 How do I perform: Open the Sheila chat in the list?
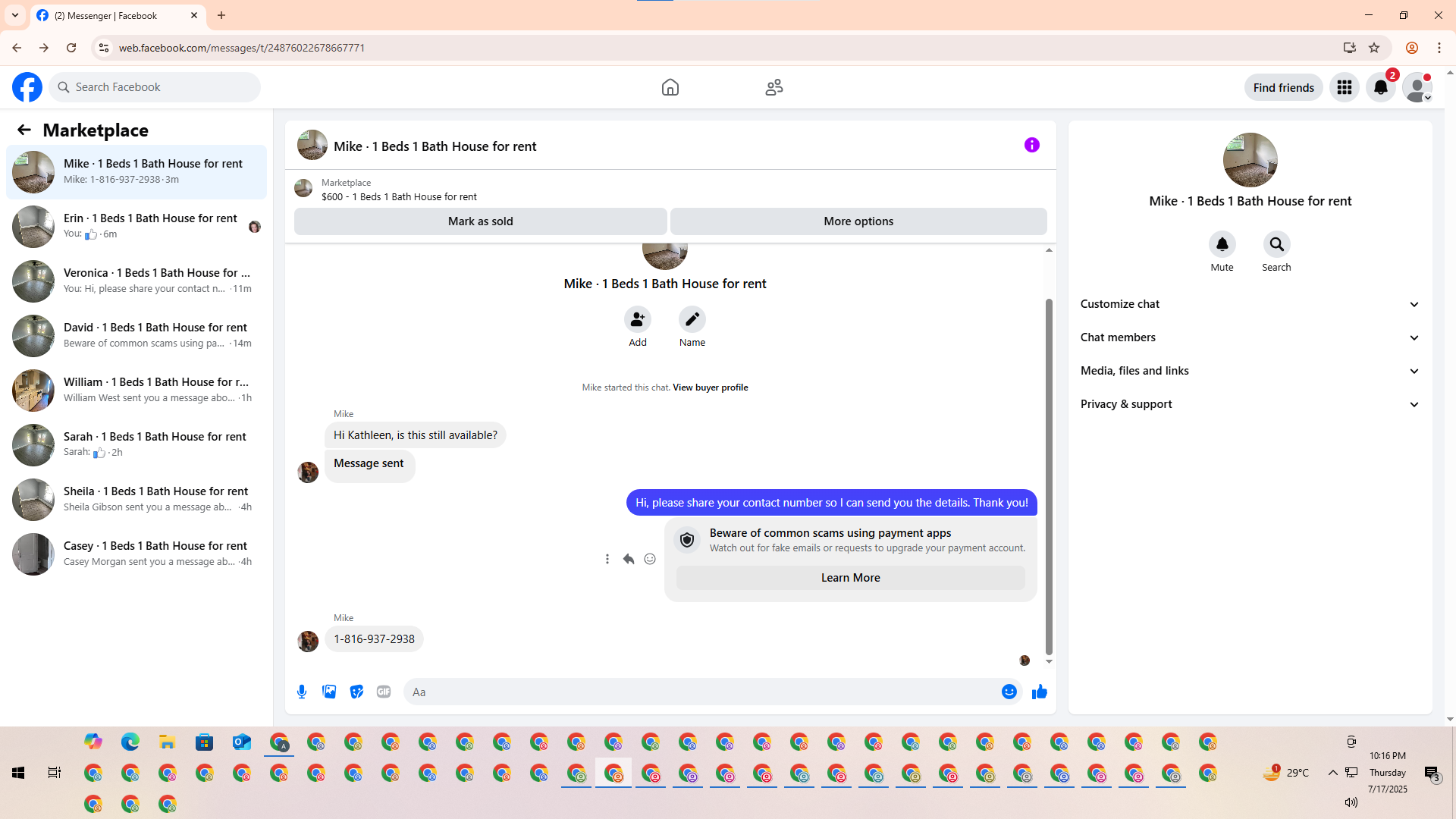coord(136,500)
